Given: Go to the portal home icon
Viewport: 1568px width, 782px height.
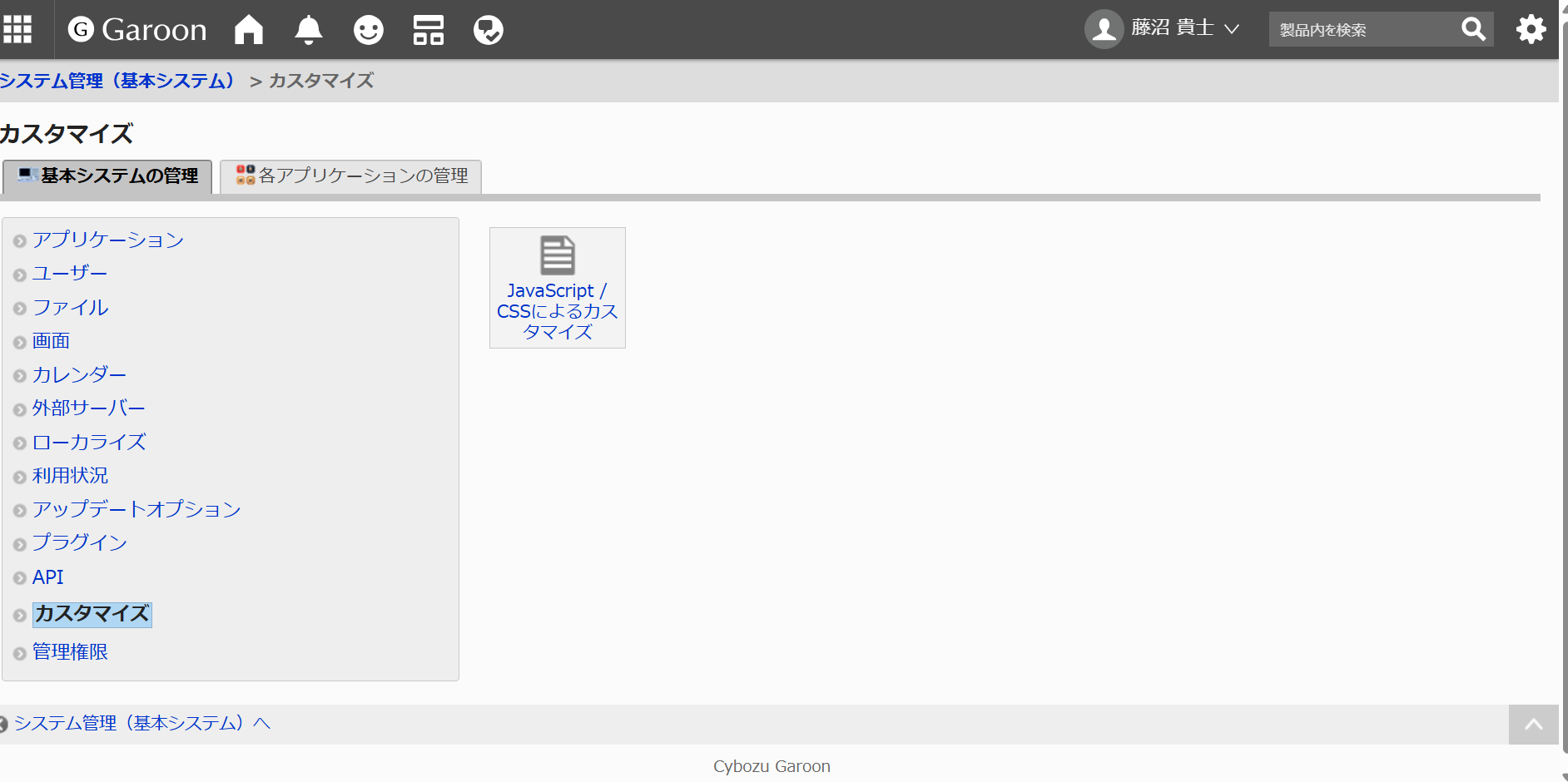Looking at the screenshot, I should 249,29.
